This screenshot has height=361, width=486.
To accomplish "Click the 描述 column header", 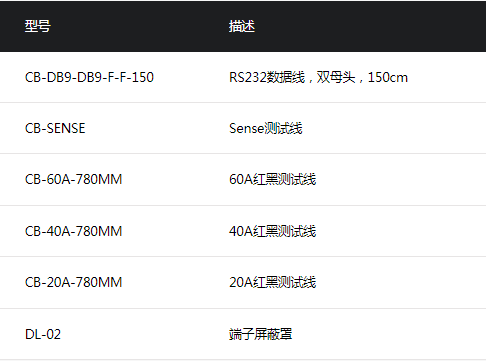I will click(242, 26).
